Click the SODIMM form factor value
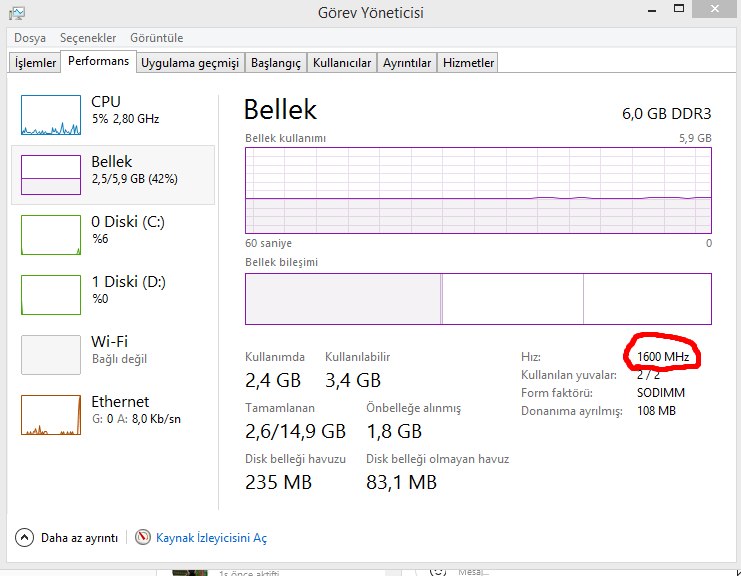The height and width of the screenshot is (576, 741). 661,393
